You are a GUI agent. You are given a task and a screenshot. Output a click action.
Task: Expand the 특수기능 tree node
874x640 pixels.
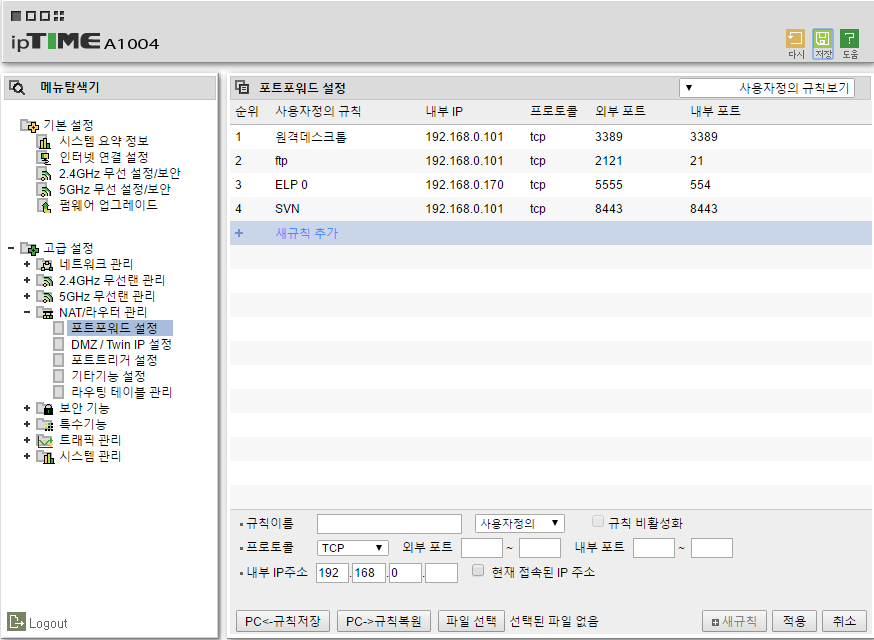point(27,424)
